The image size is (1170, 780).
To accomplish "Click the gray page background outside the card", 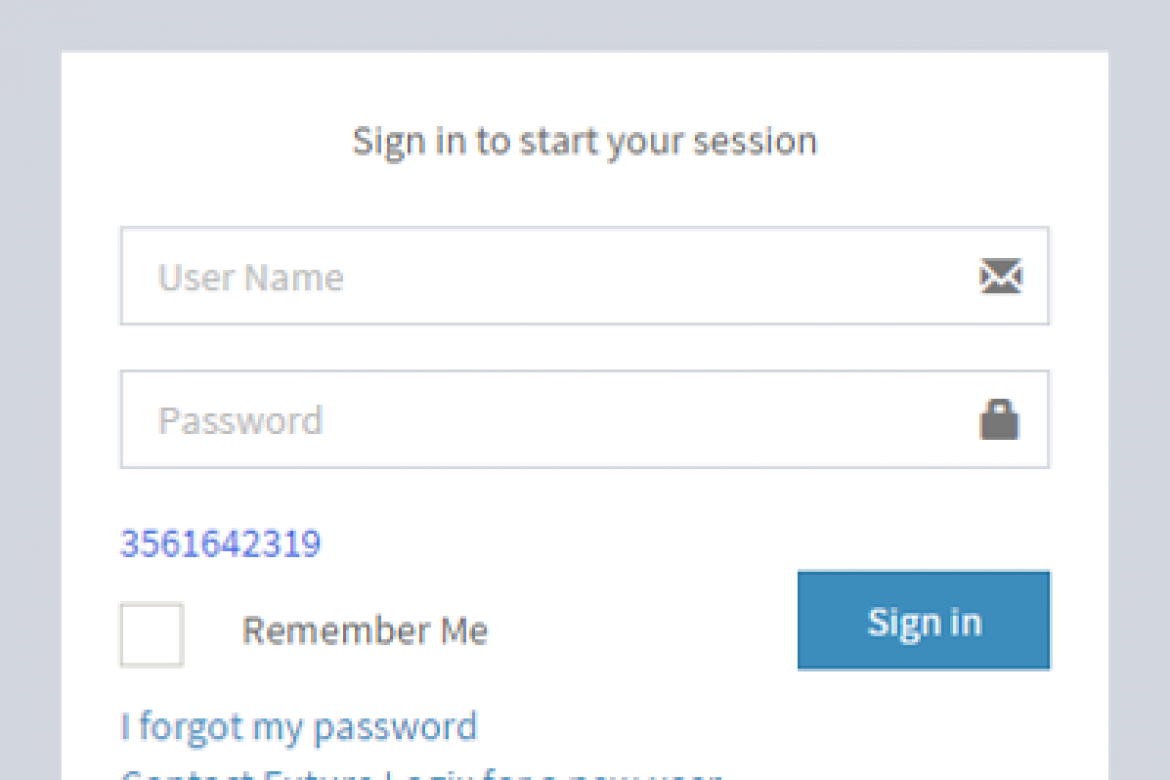I will (x=30, y=400).
